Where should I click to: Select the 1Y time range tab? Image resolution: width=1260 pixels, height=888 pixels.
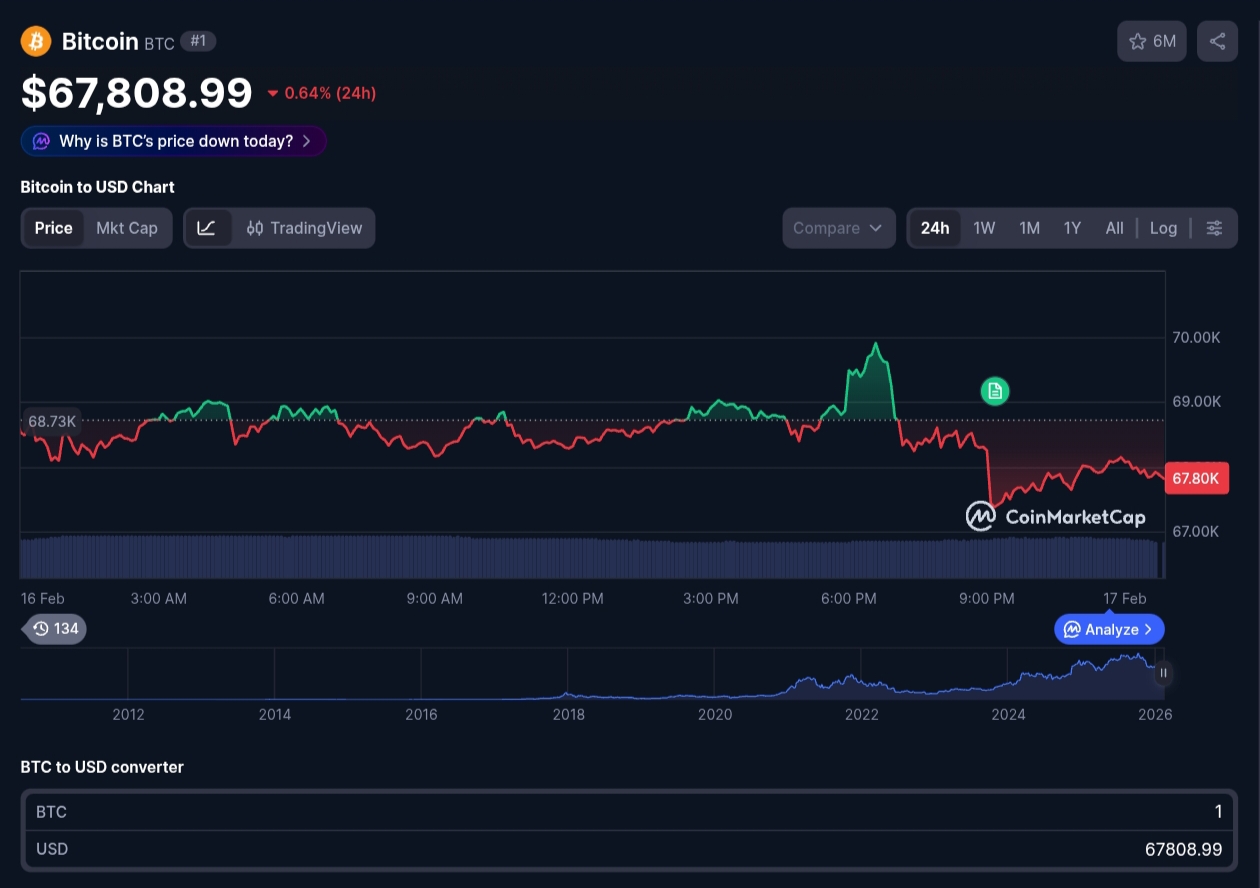[x=1072, y=228]
